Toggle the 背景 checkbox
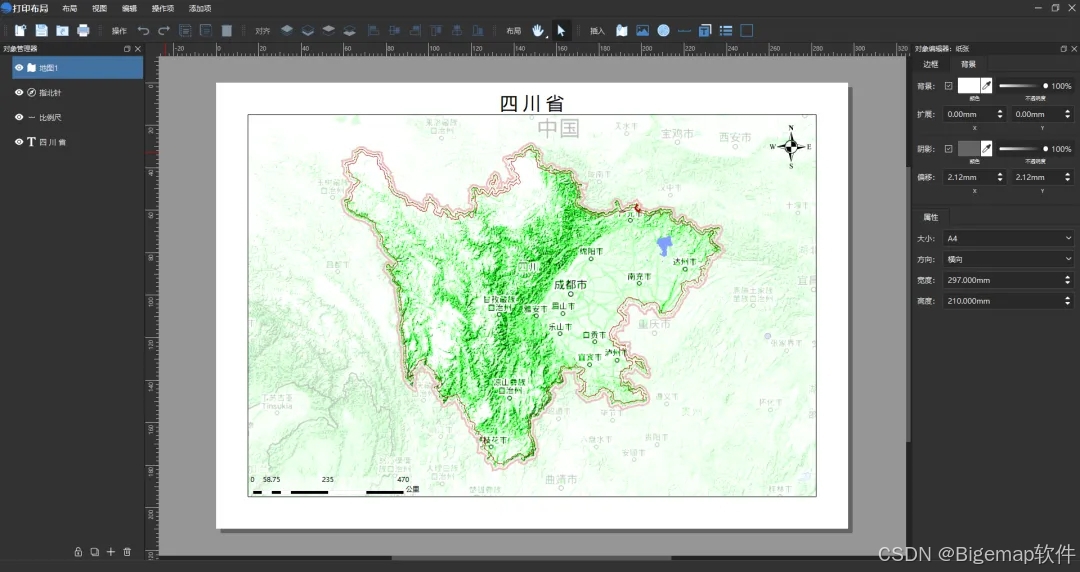The width and height of the screenshot is (1080, 572). pyautogui.click(x=948, y=86)
